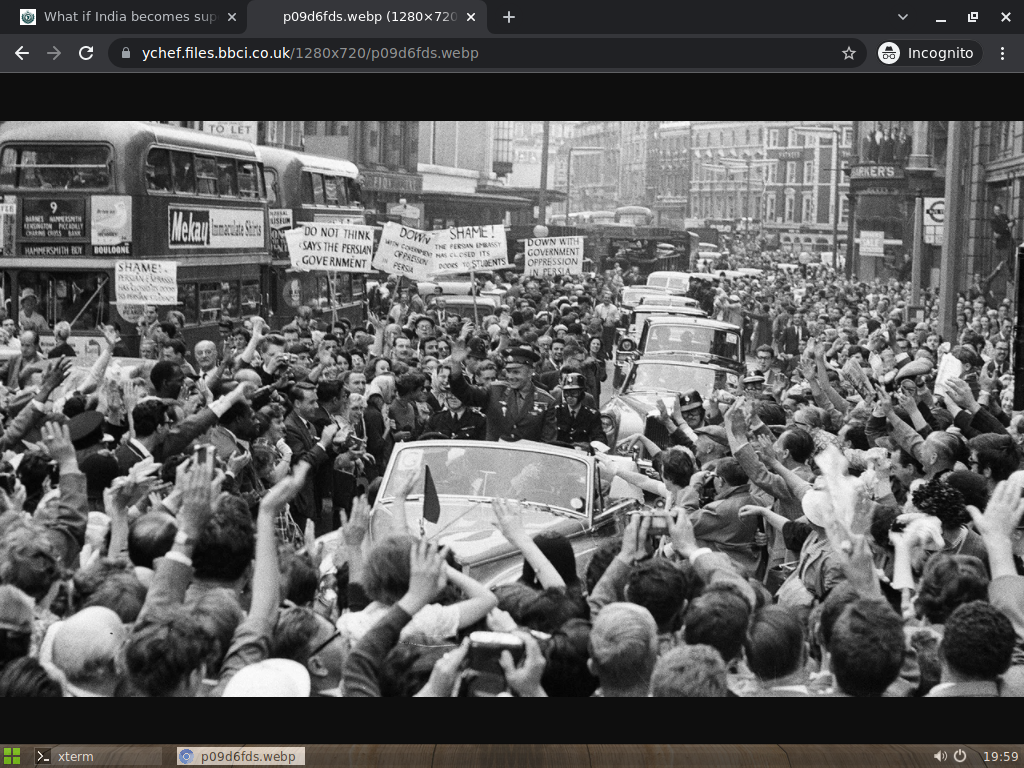Expand the tab search dropdown
The image size is (1024, 768).
[x=903, y=17]
